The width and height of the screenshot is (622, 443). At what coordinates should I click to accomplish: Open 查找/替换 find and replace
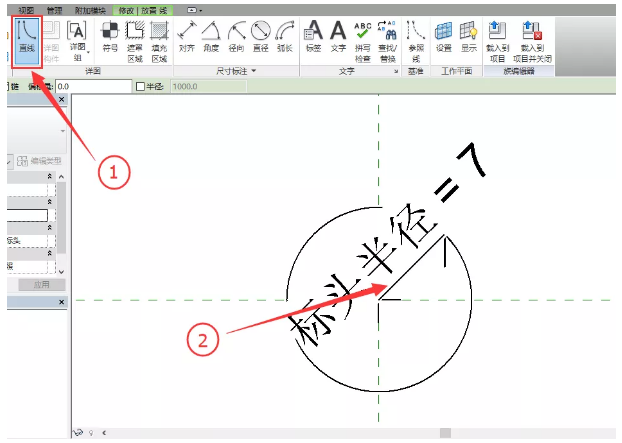click(387, 41)
